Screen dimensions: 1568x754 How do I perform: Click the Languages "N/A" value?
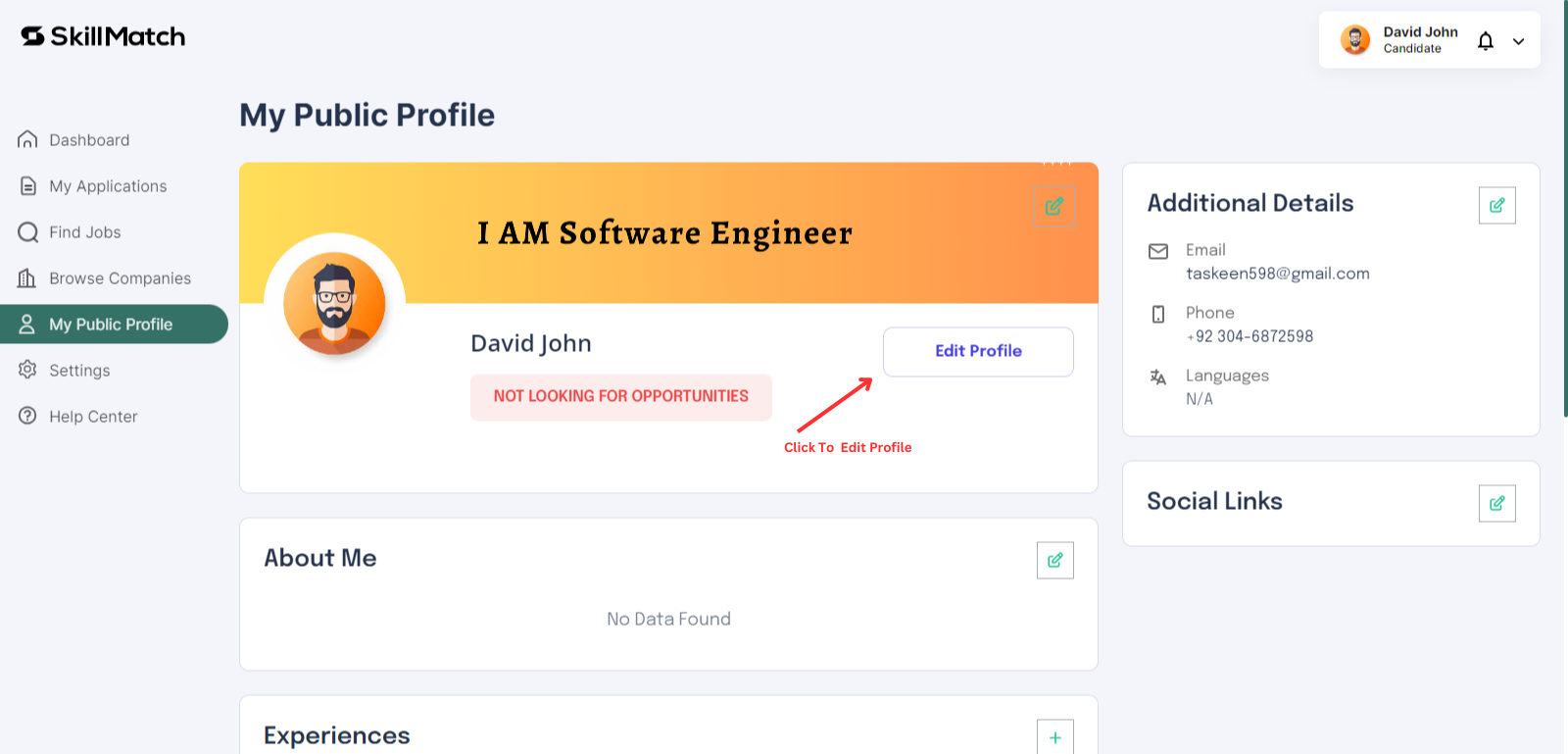[x=1200, y=399]
